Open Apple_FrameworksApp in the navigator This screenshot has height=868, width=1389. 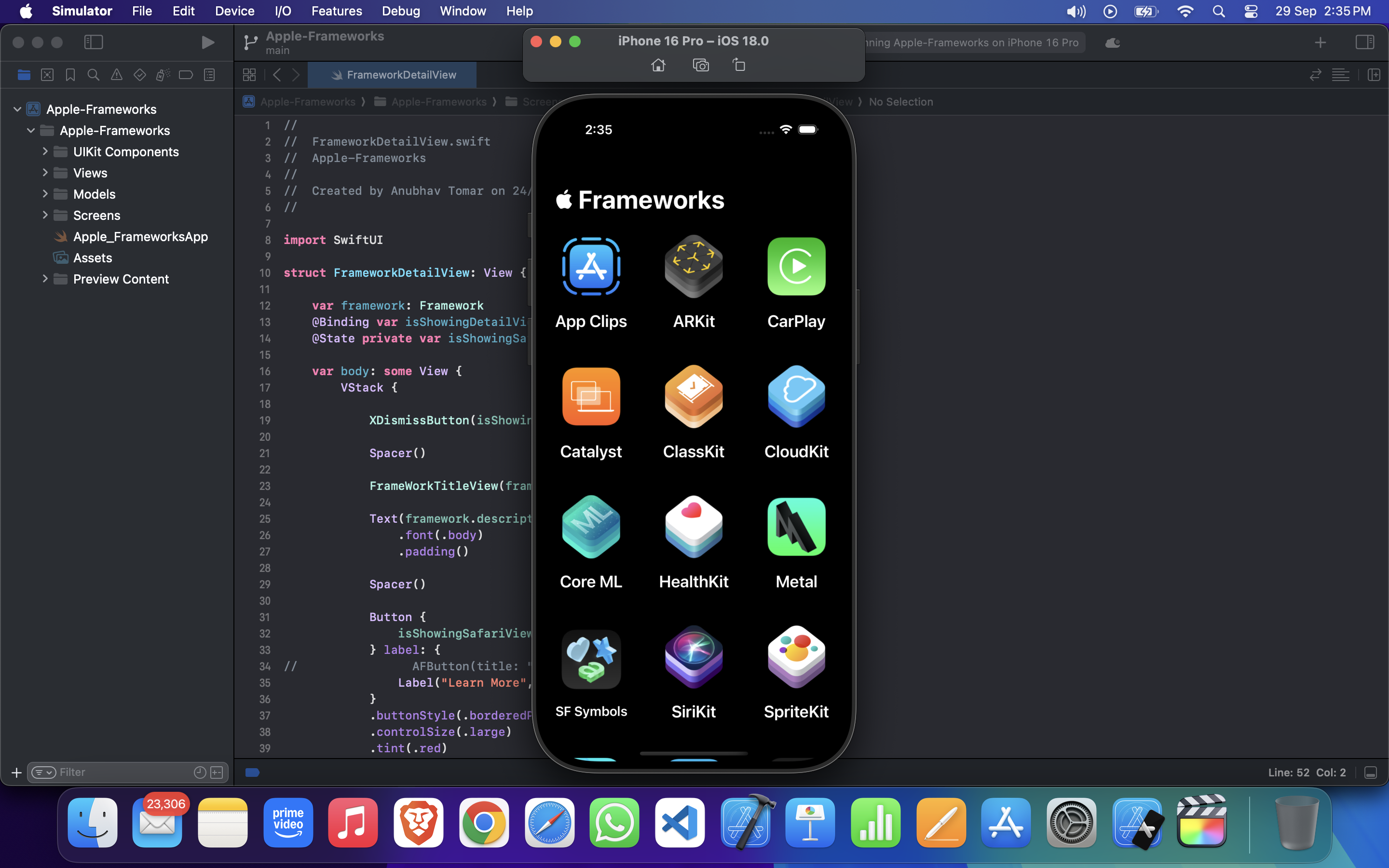(x=141, y=236)
